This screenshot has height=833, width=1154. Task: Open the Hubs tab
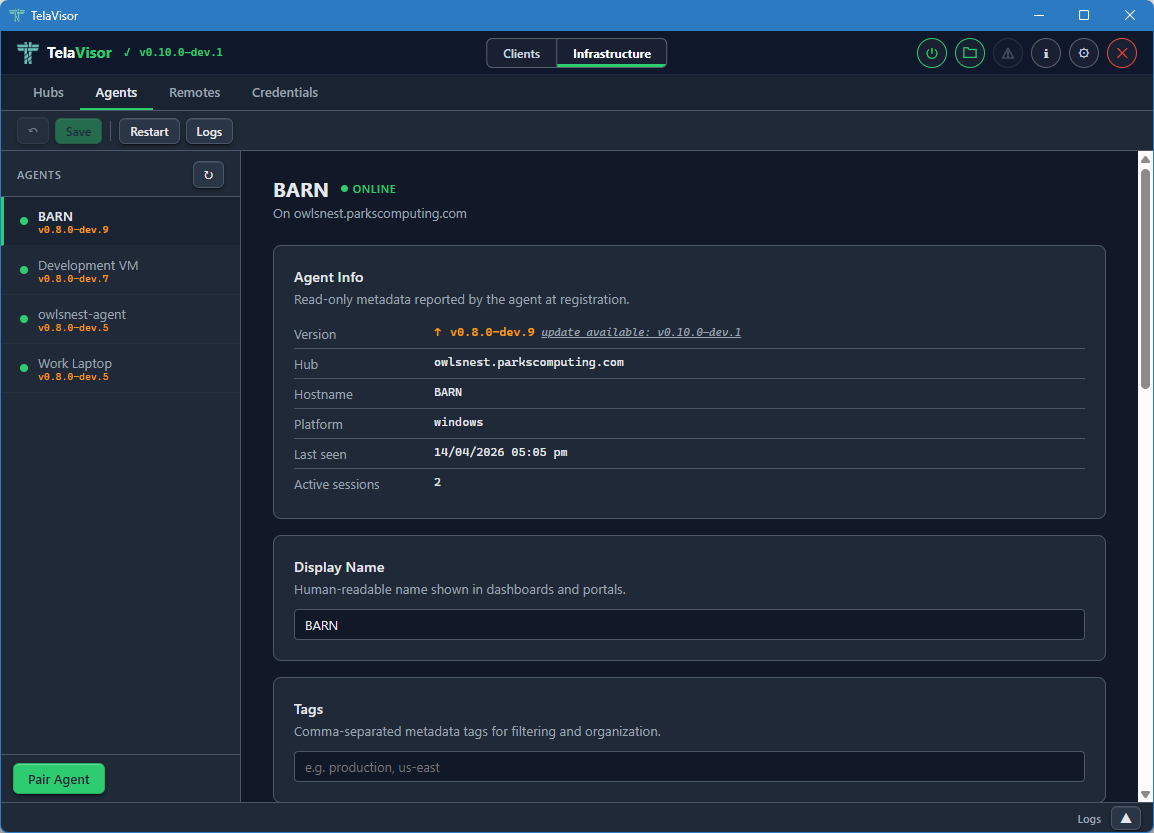(48, 92)
